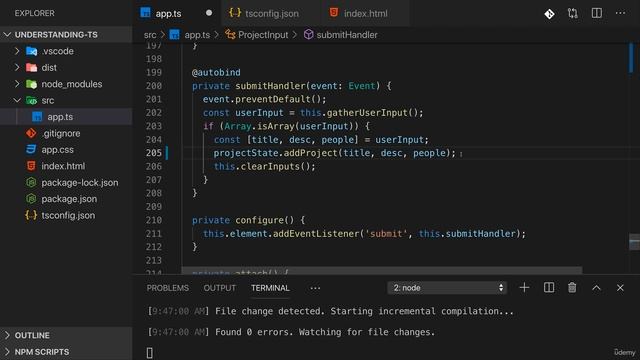Click the compare changes icon
This screenshot has width=640, height=360.
click(573, 13)
